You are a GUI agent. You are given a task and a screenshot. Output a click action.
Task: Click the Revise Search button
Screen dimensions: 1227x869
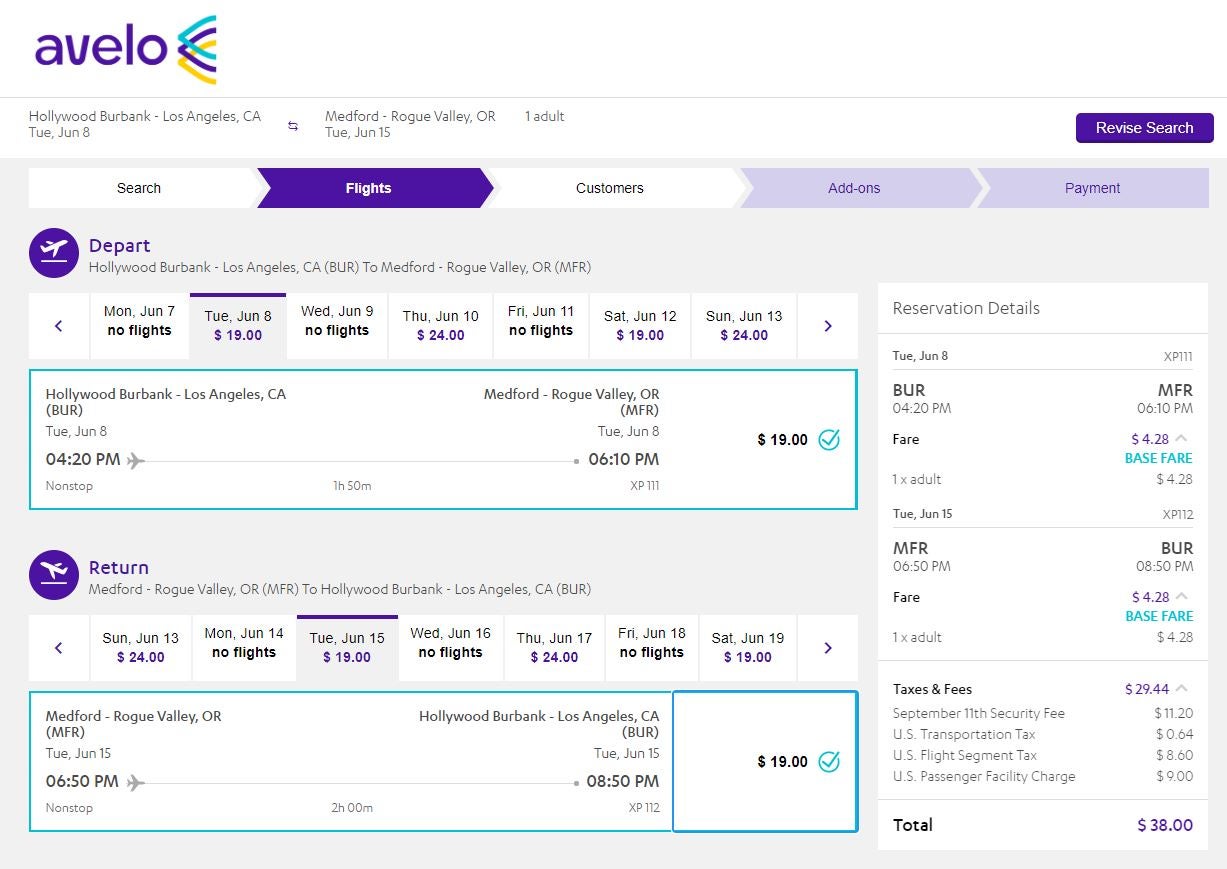coord(1144,128)
